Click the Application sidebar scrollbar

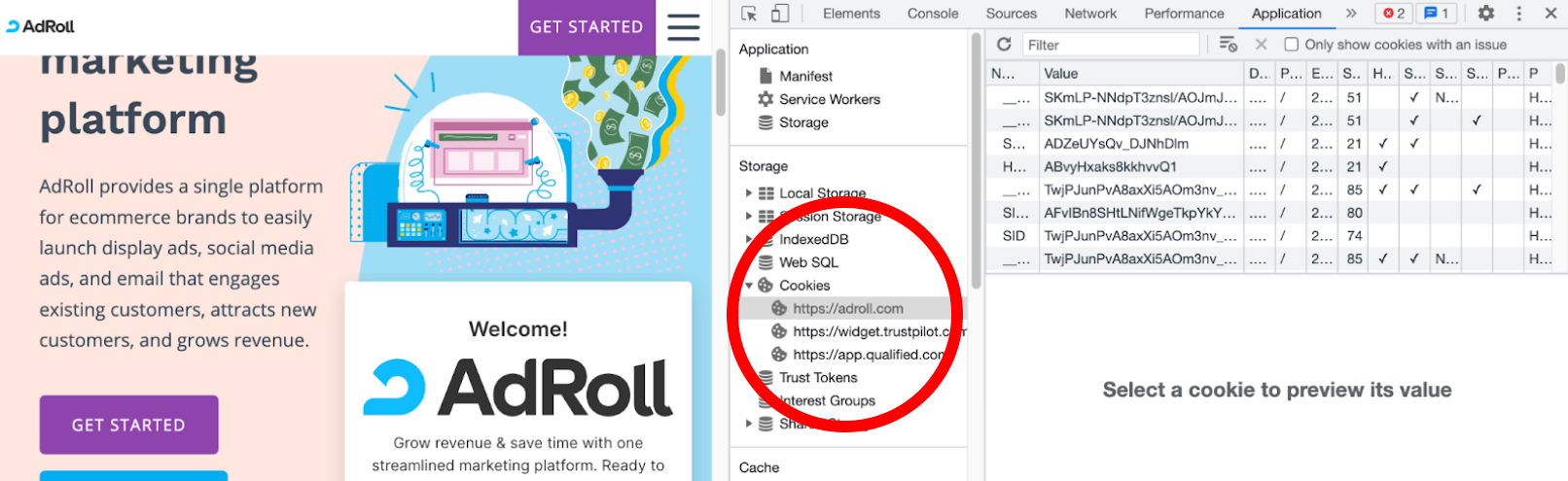click(x=976, y=160)
